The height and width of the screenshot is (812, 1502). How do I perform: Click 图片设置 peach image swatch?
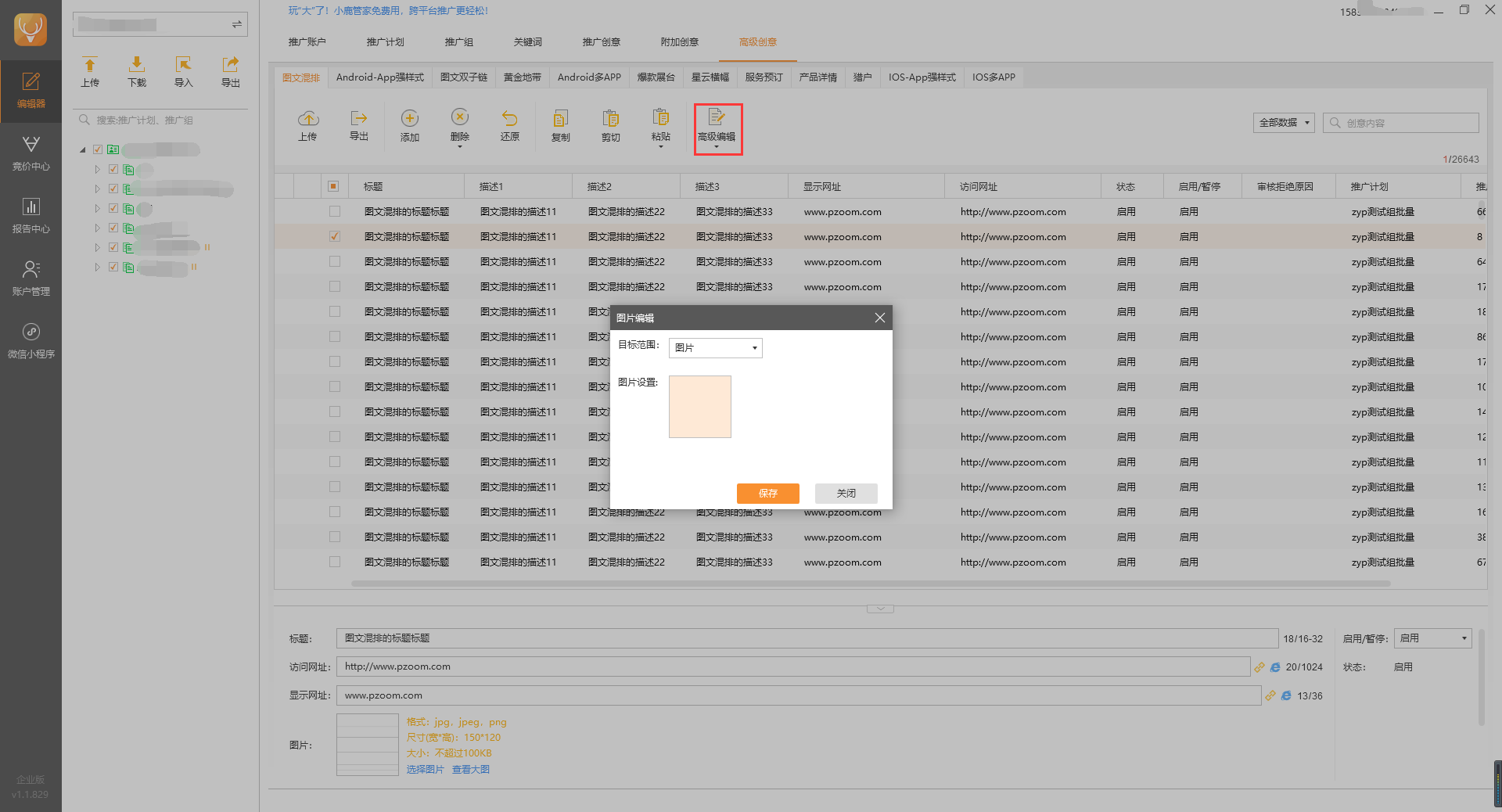coord(700,407)
